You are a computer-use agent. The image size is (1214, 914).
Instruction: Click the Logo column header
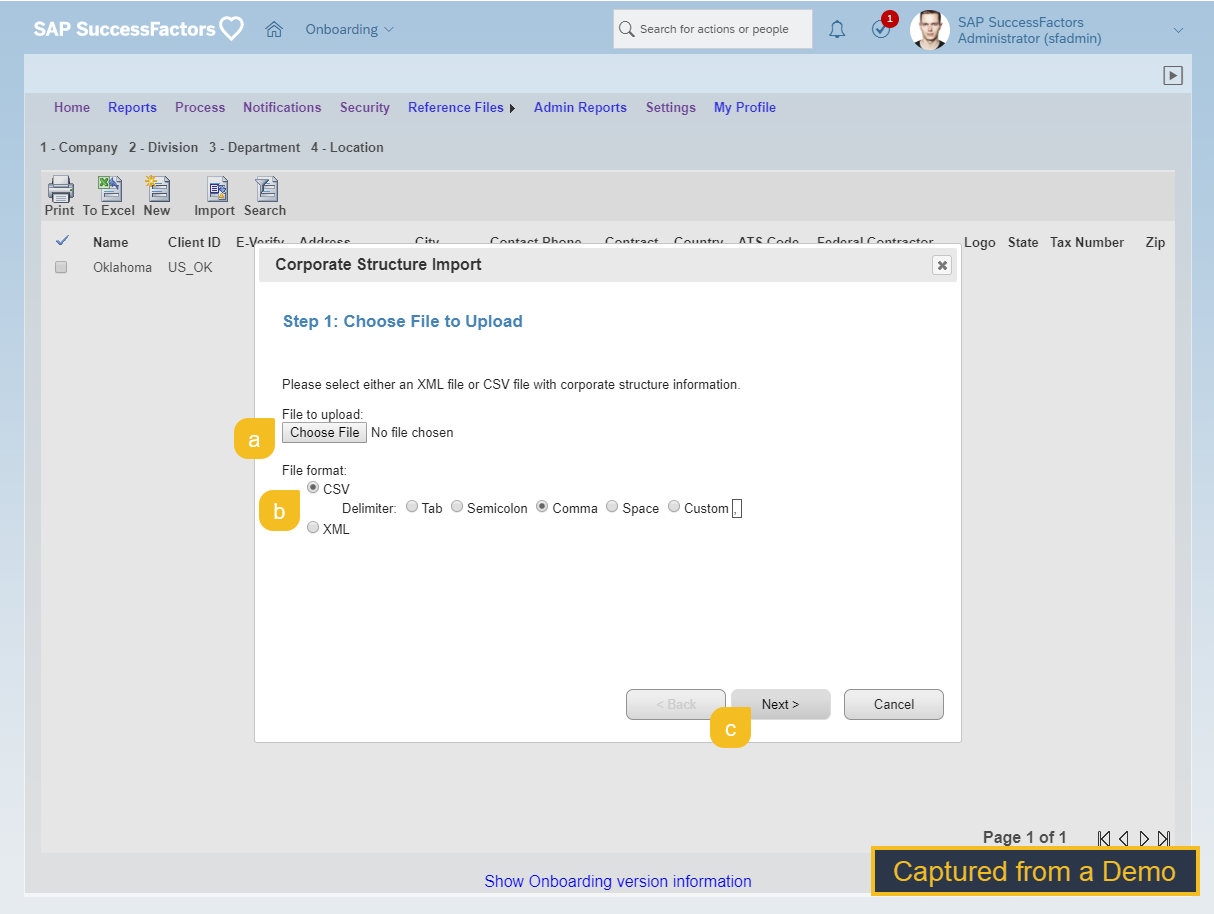click(980, 242)
